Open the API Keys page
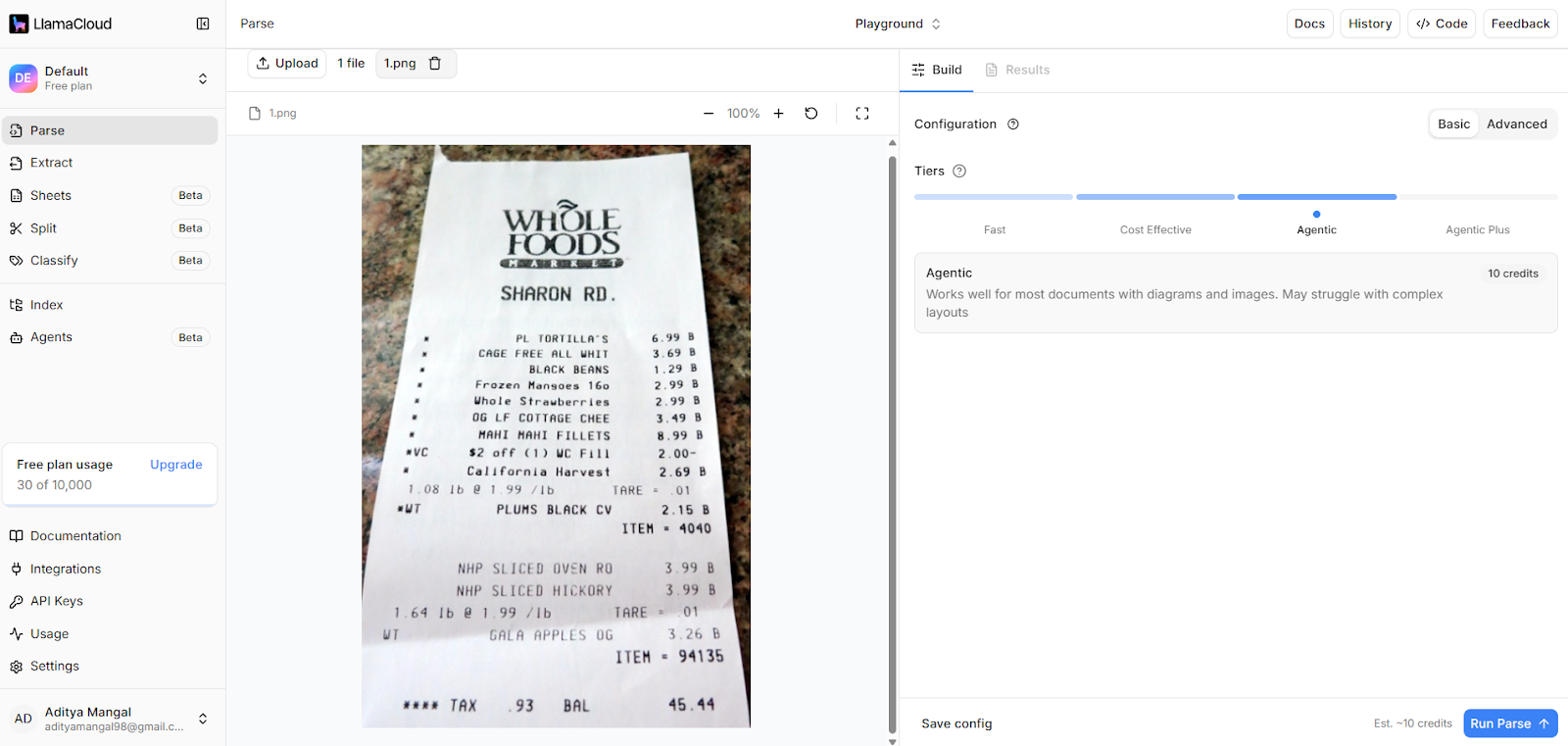 click(110, 601)
